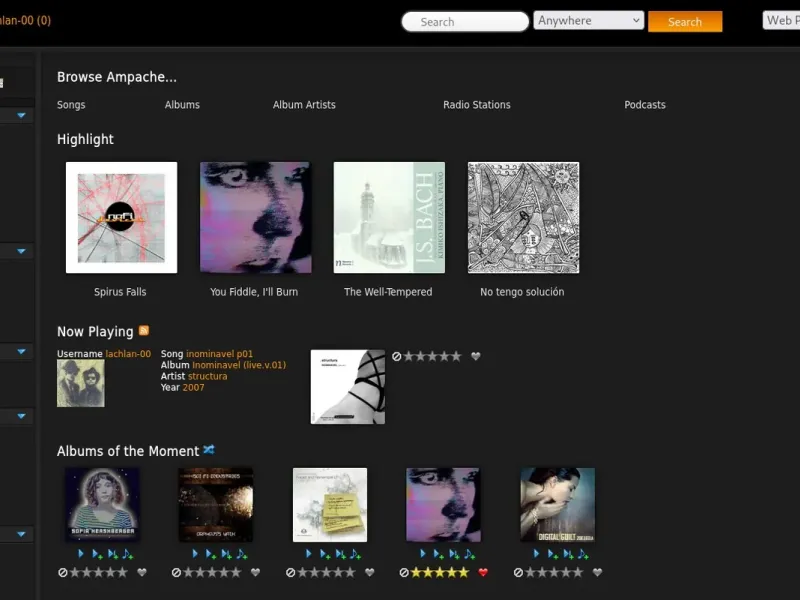Open song link inominavel p01

219,354
